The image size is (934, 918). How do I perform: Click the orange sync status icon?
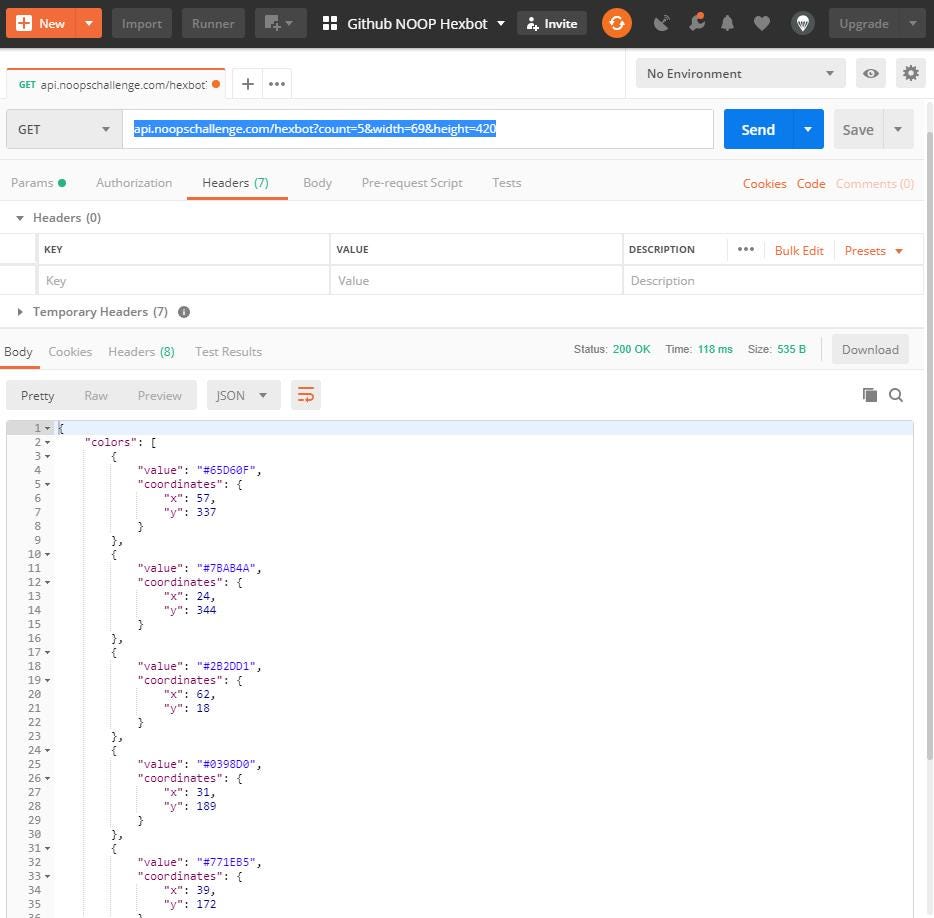pyautogui.click(x=617, y=23)
